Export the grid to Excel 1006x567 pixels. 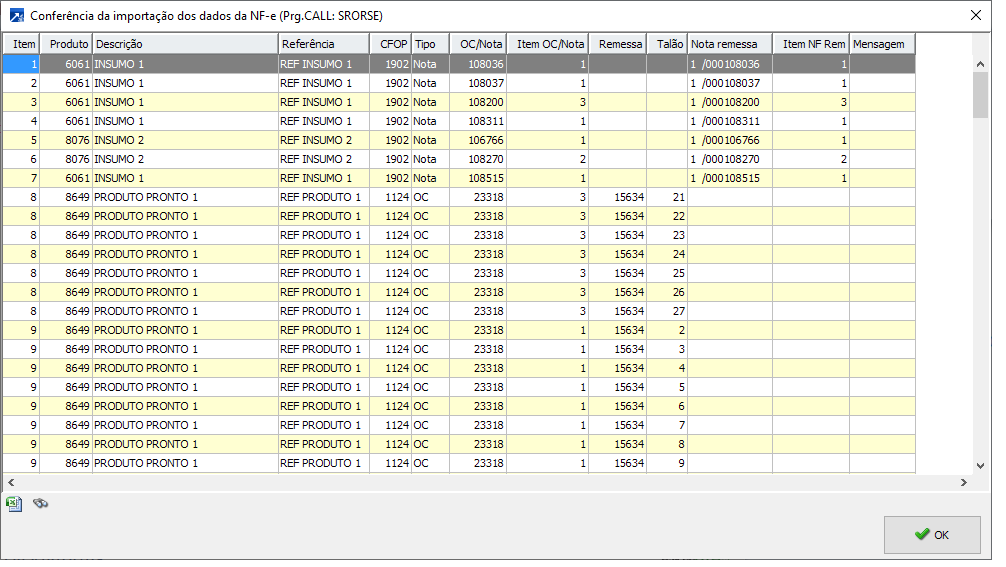point(14,504)
